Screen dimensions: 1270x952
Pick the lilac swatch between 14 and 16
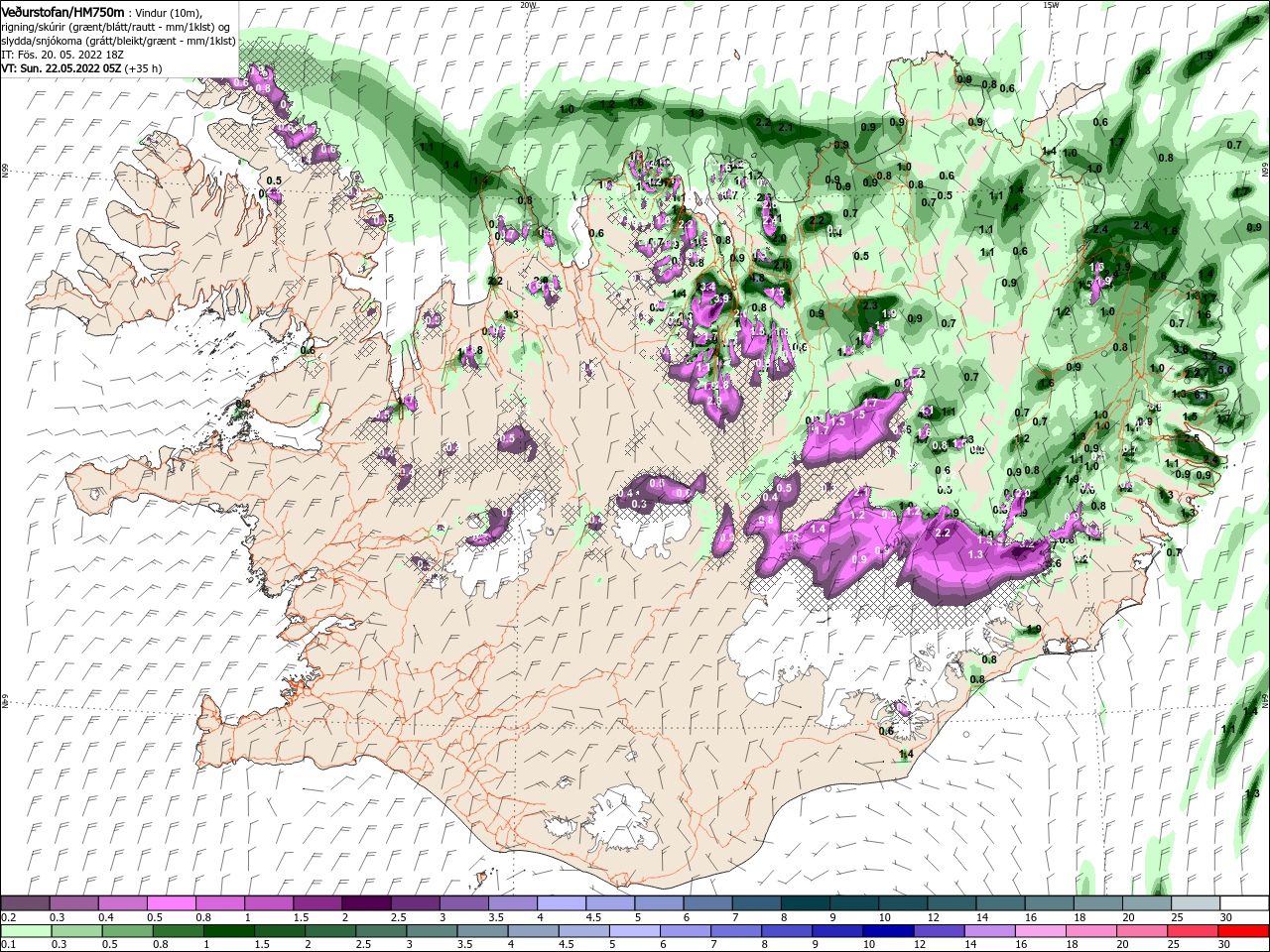[x=990, y=931]
